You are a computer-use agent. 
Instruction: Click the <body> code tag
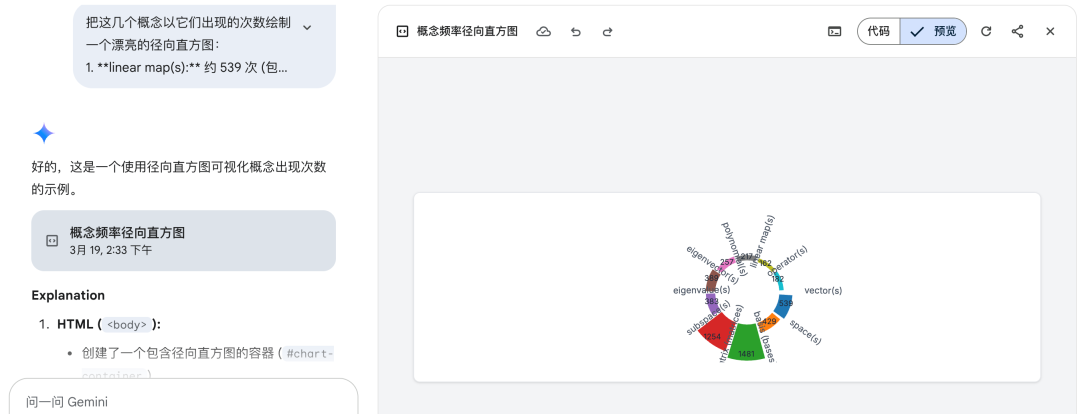tap(127, 324)
